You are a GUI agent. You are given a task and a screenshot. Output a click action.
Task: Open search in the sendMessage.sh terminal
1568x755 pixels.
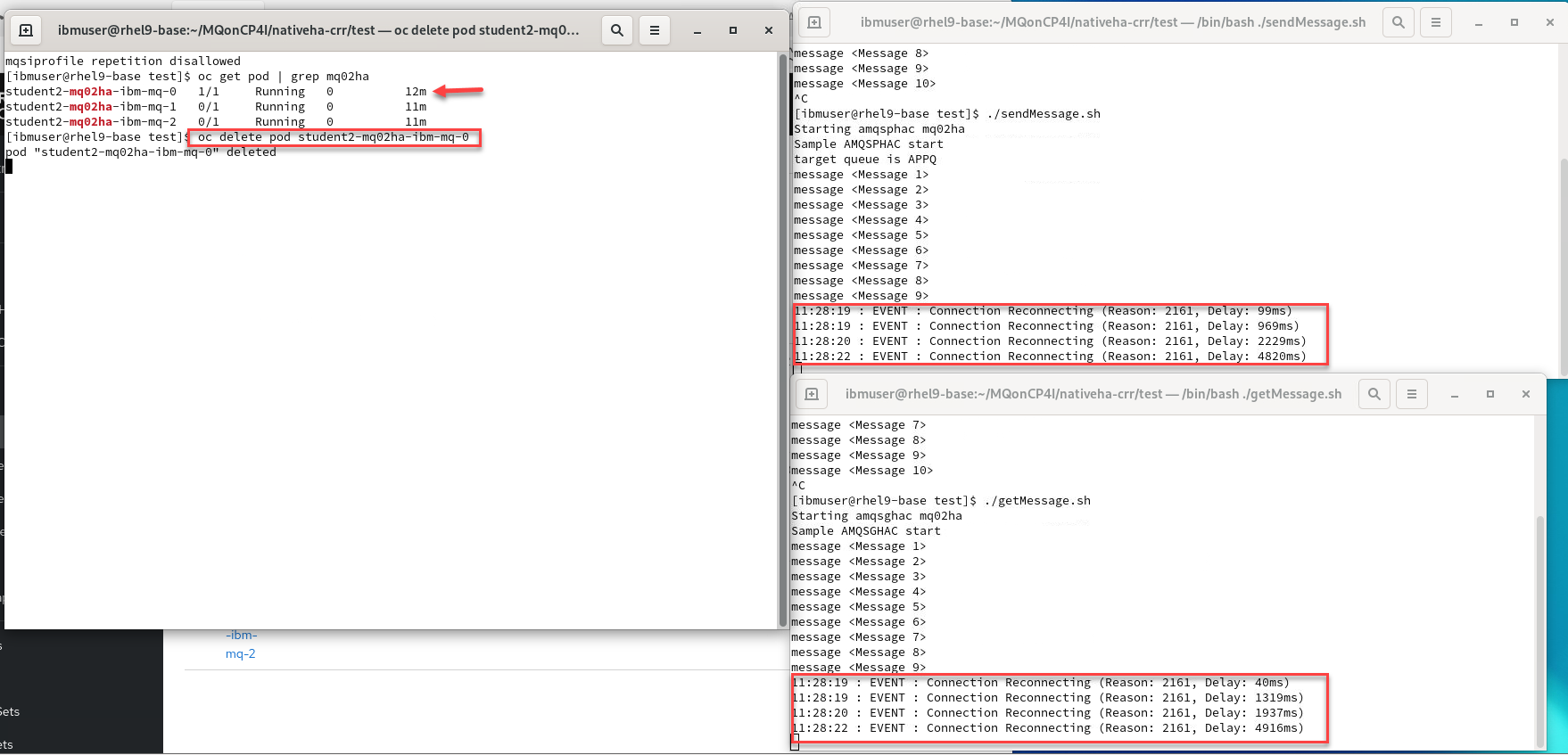point(1398,22)
